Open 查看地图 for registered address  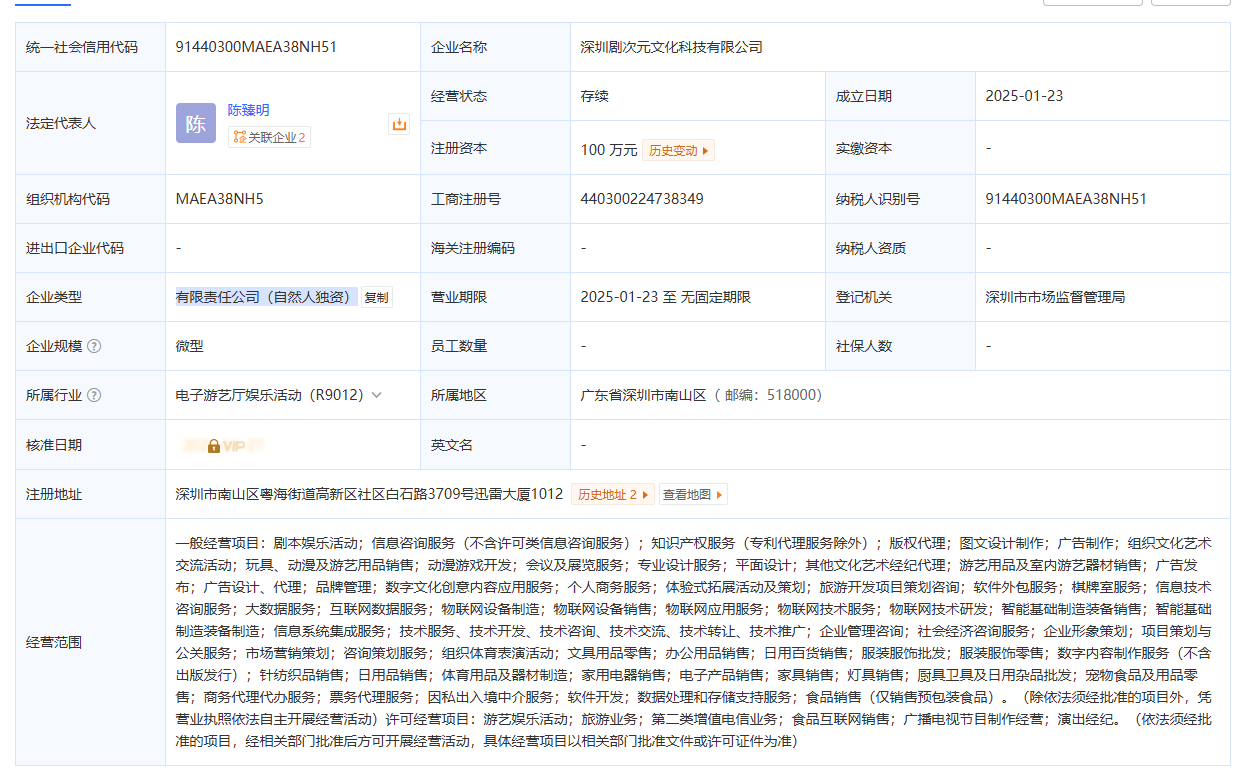(x=692, y=494)
